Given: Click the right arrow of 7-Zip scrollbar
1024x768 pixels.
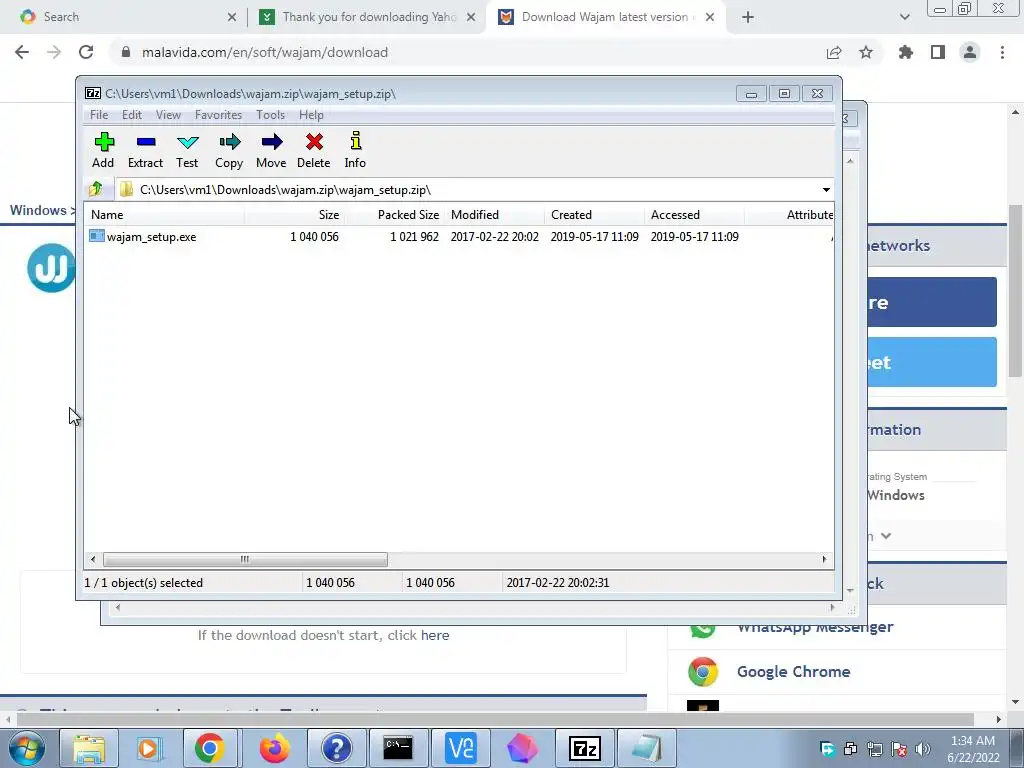Looking at the screenshot, I should point(824,560).
